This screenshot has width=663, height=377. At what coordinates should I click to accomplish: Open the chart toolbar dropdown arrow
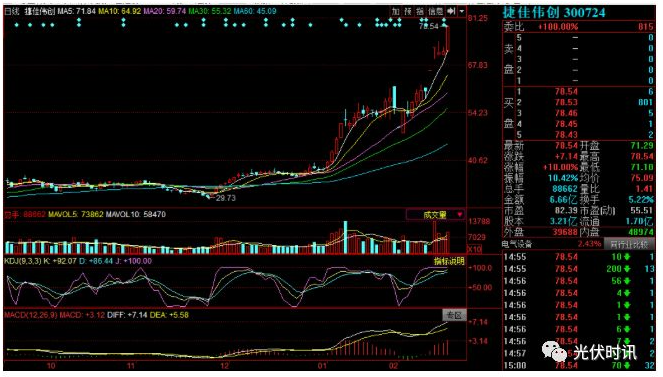pyautogui.click(x=461, y=11)
